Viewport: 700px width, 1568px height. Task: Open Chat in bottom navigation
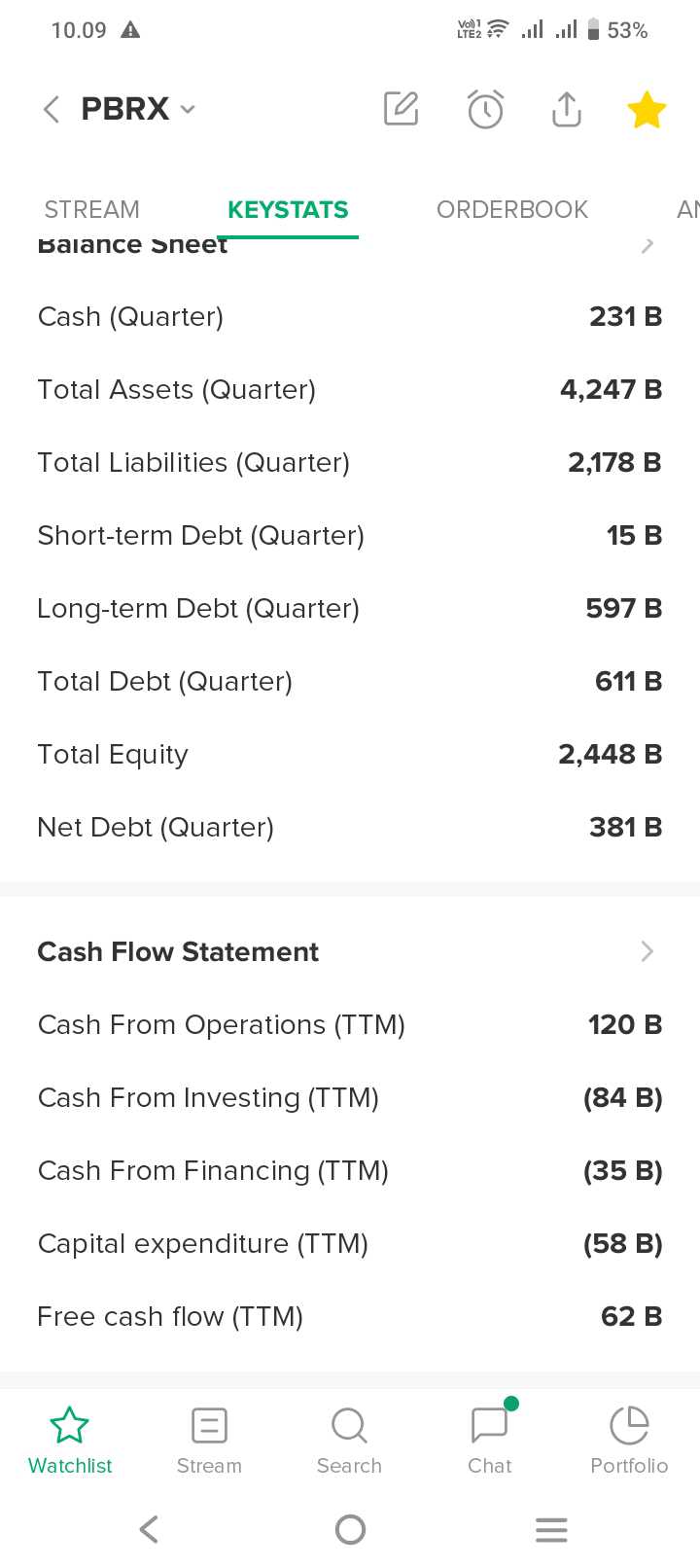pos(489,1442)
